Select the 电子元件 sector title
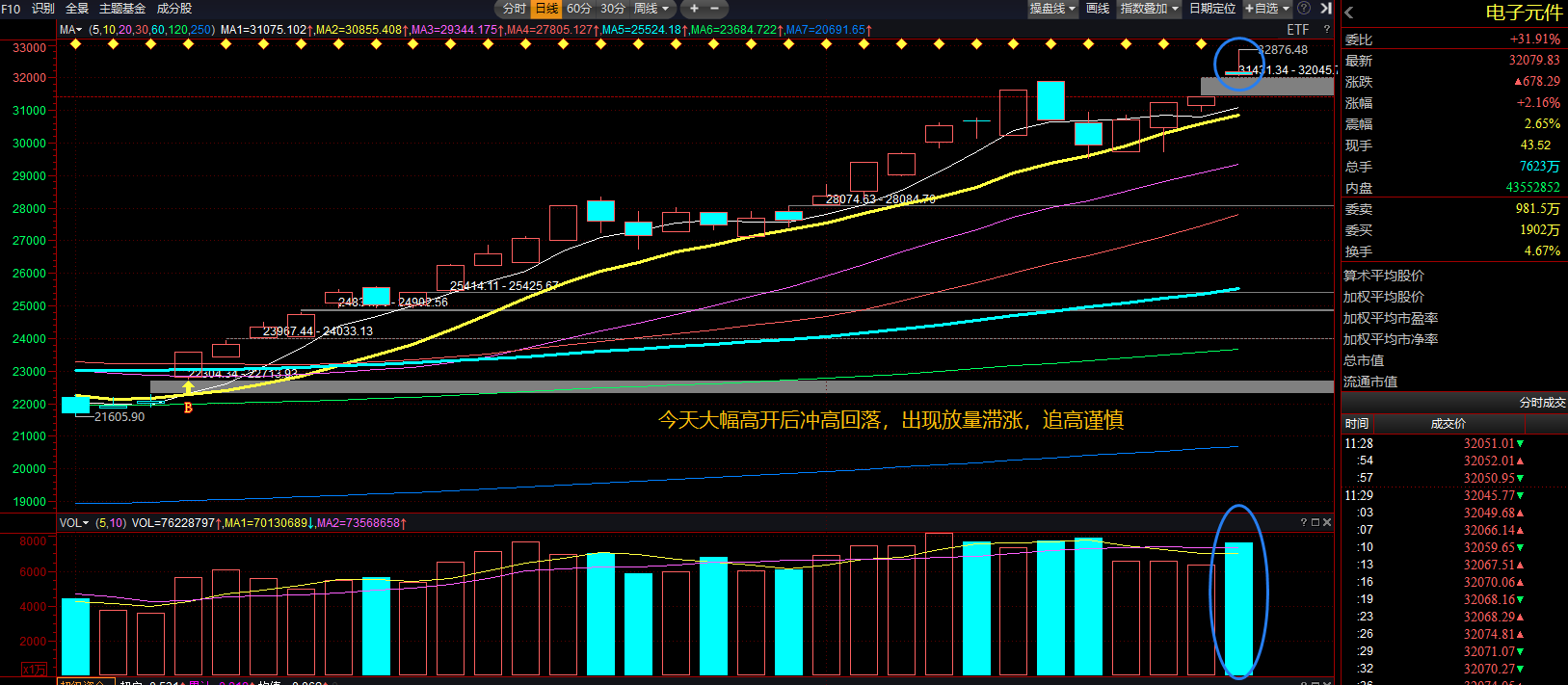Screen dimensions: 1568x685 (1524, 13)
